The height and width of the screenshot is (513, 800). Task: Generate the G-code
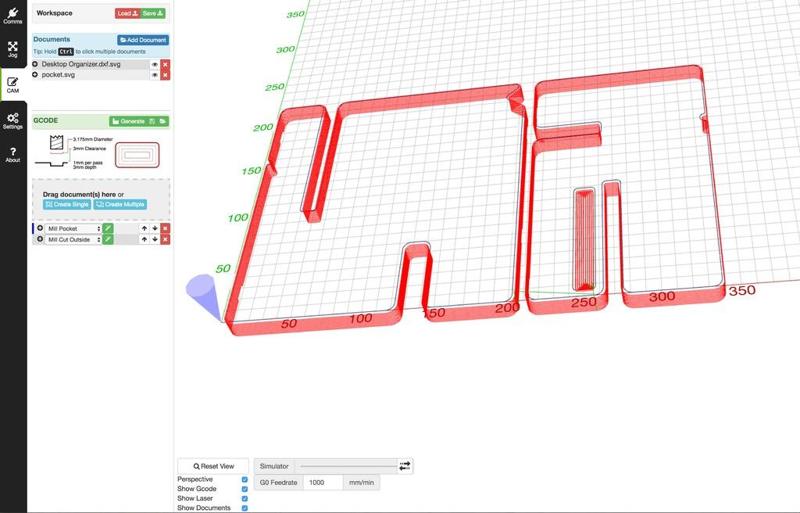point(129,121)
